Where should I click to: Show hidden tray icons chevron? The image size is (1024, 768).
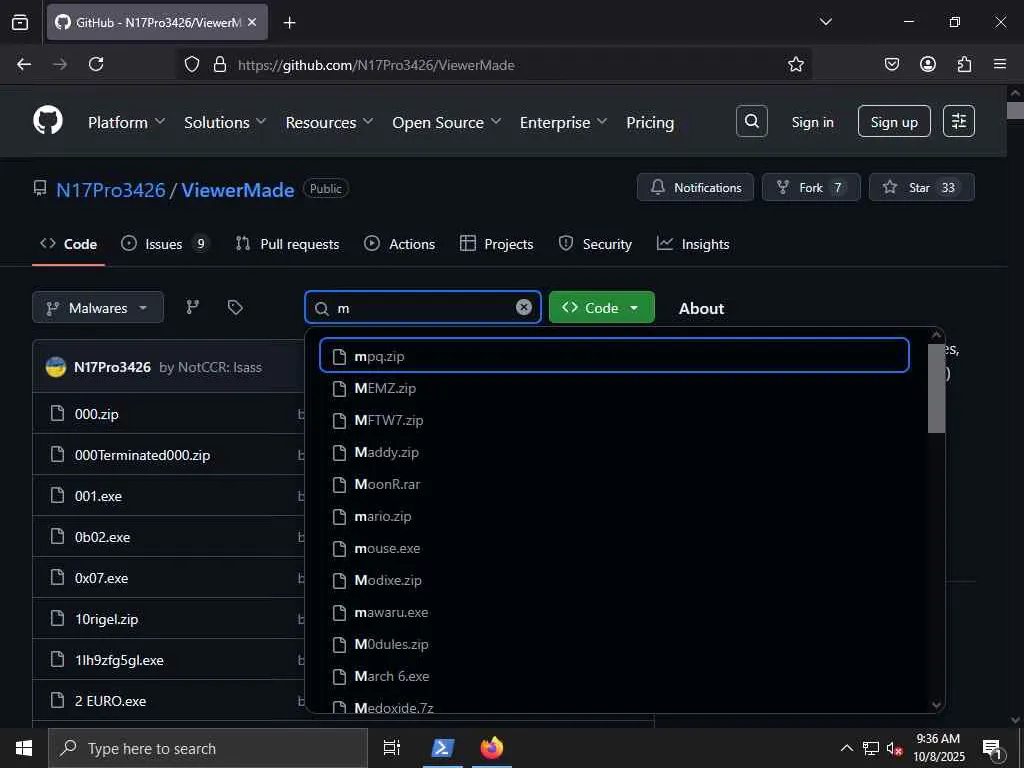coord(846,748)
